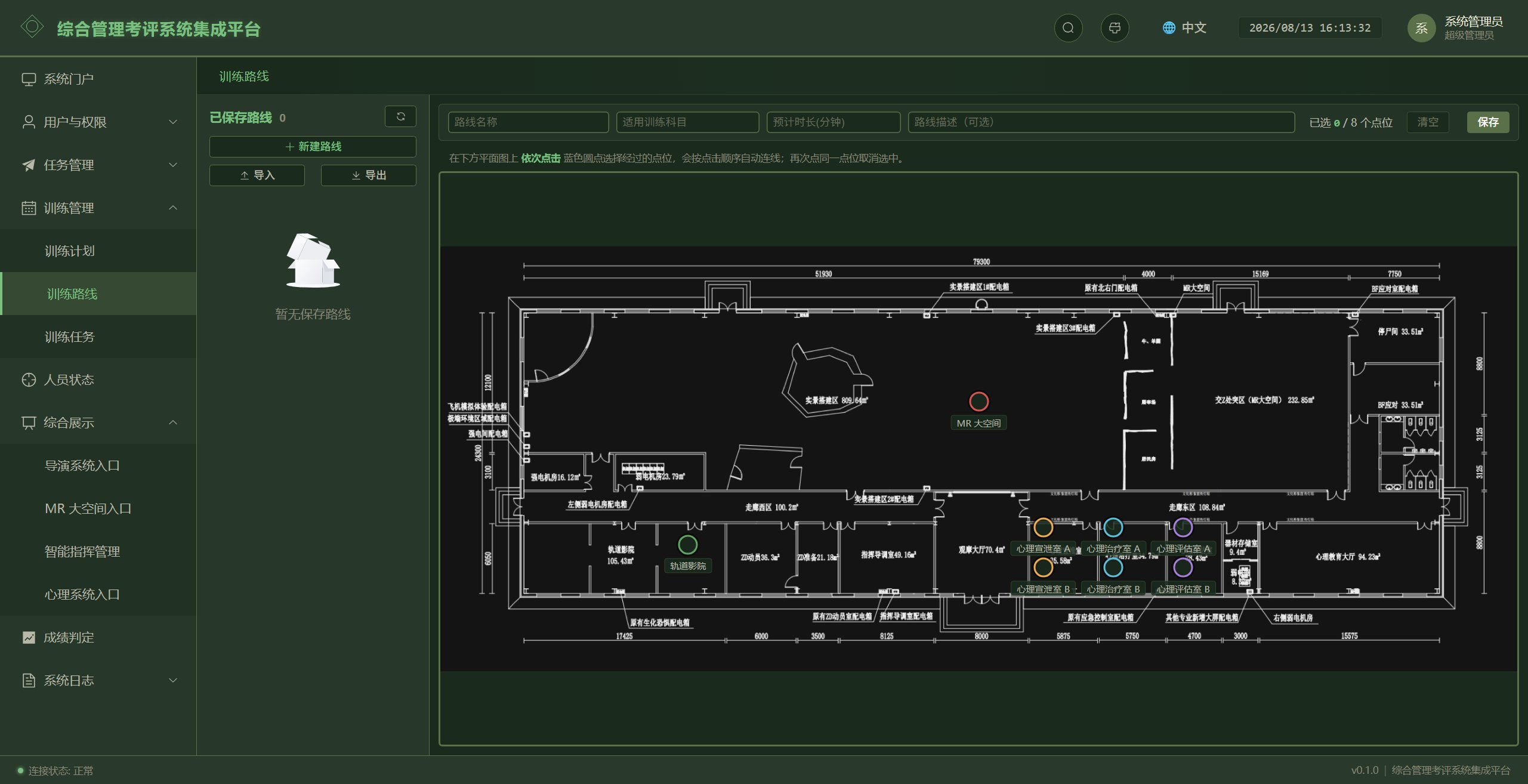1528x784 pixels.
Task: Expand the 系统日志 menu
Action: [98, 680]
